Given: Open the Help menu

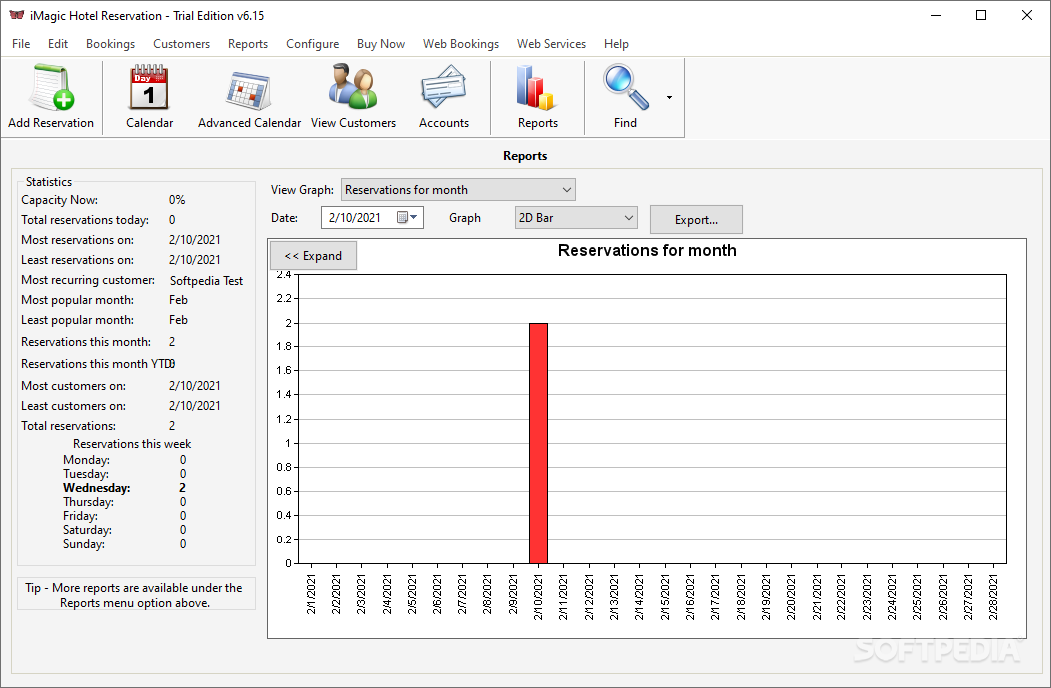Looking at the screenshot, I should pyautogui.click(x=616, y=44).
